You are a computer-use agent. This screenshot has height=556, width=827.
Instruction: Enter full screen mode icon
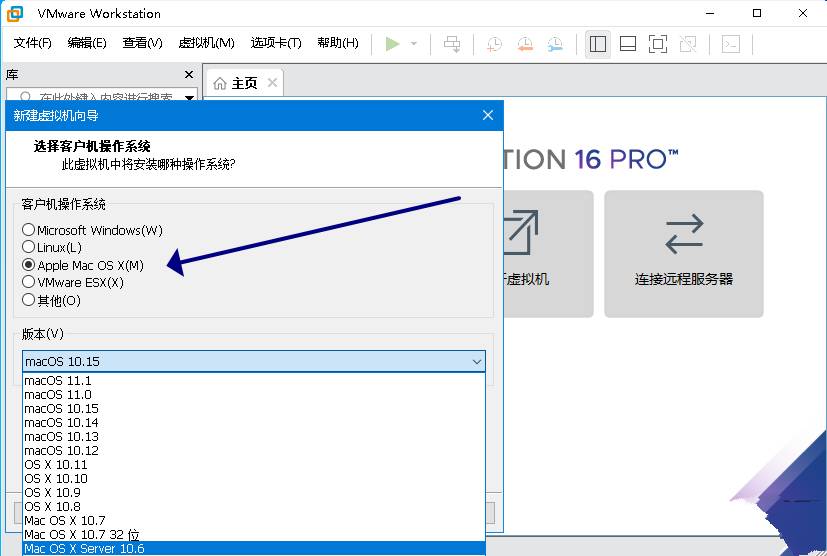tap(657, 44)
